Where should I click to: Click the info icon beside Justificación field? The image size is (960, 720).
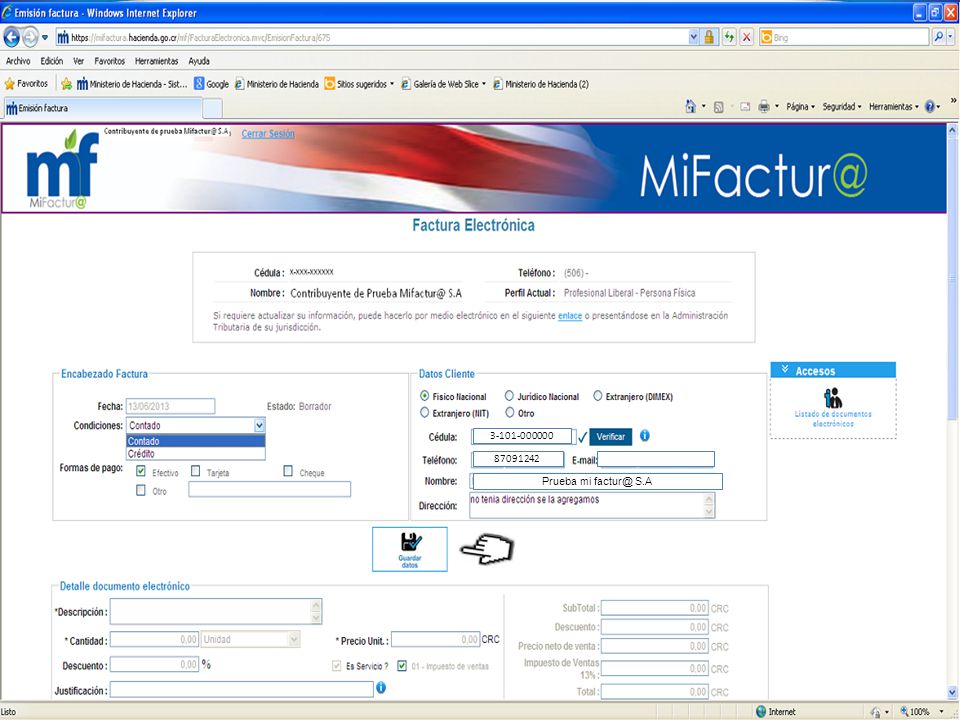pos(381,688)
